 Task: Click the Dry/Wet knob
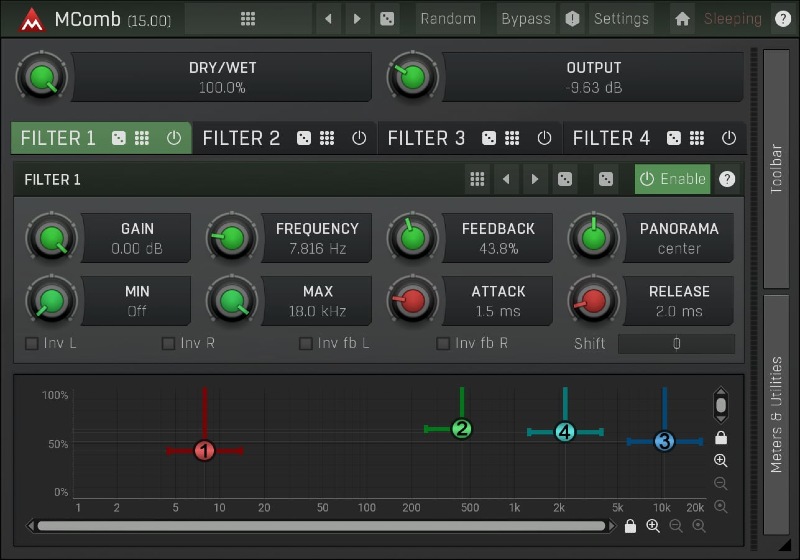coord(41,78)
